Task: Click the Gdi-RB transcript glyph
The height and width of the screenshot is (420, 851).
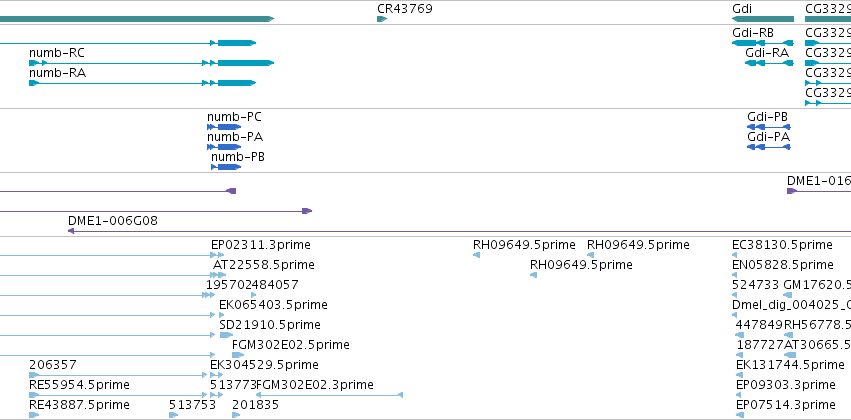Action: coord(763,43)
